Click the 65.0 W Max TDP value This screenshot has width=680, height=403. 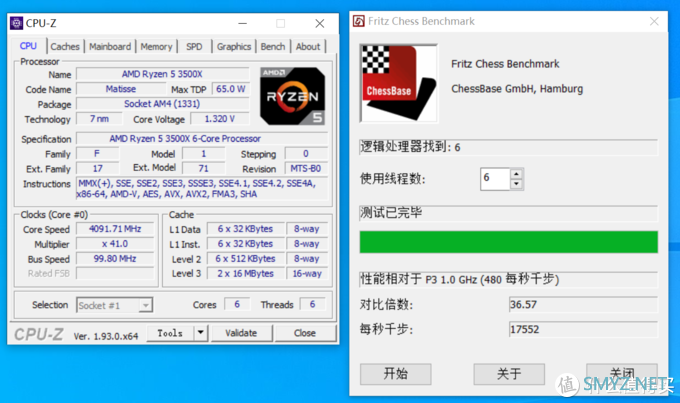(x=230, y=89)
